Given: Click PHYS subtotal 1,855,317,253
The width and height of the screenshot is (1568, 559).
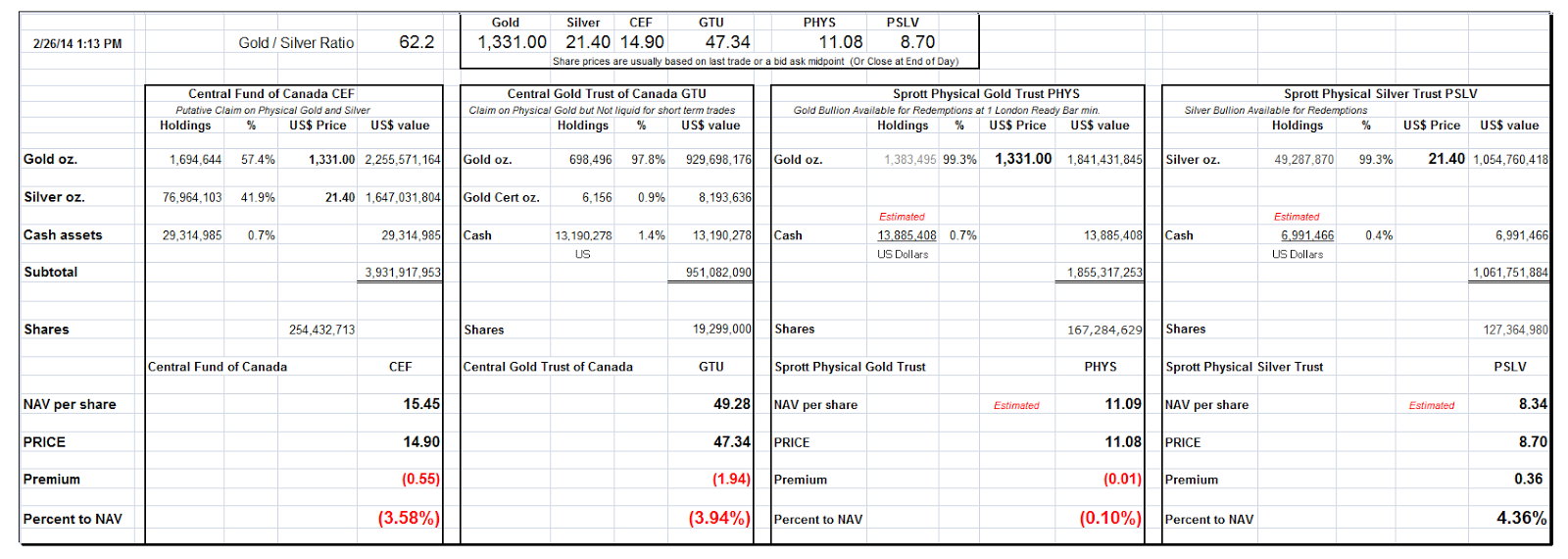Looking at the screenshot, I should (x=1104, y=273).
